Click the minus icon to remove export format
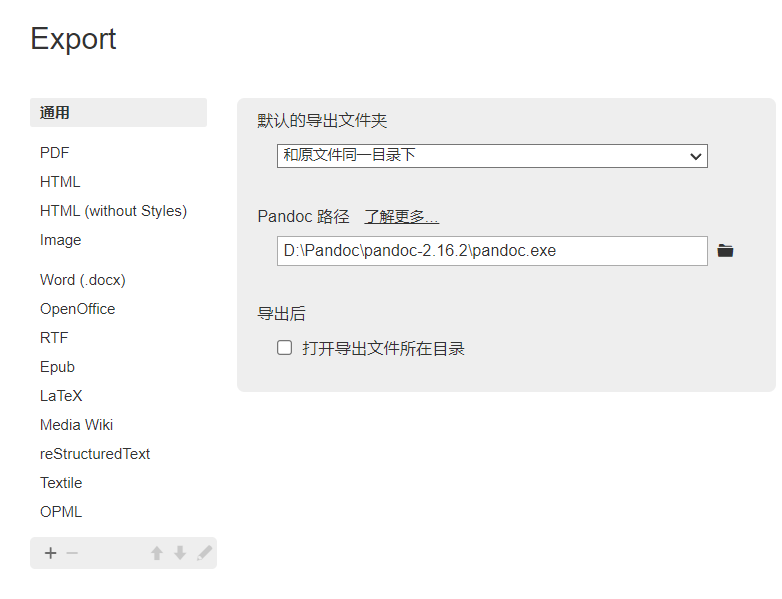The width and height of the screenshot is (782, 599). point(72,553)
